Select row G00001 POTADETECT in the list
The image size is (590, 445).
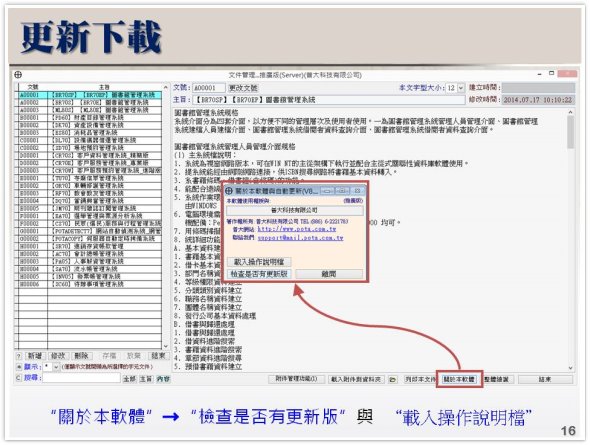(x=90, y=231)
